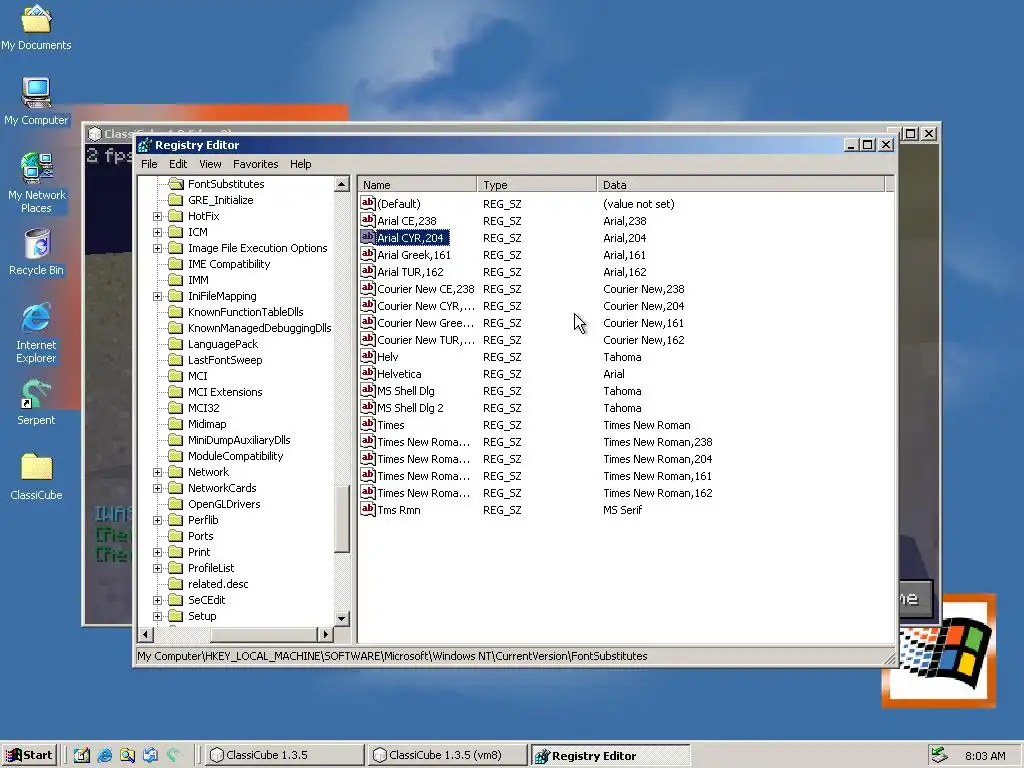Click the string value icon for MS Shell Dlg 2

368,408
